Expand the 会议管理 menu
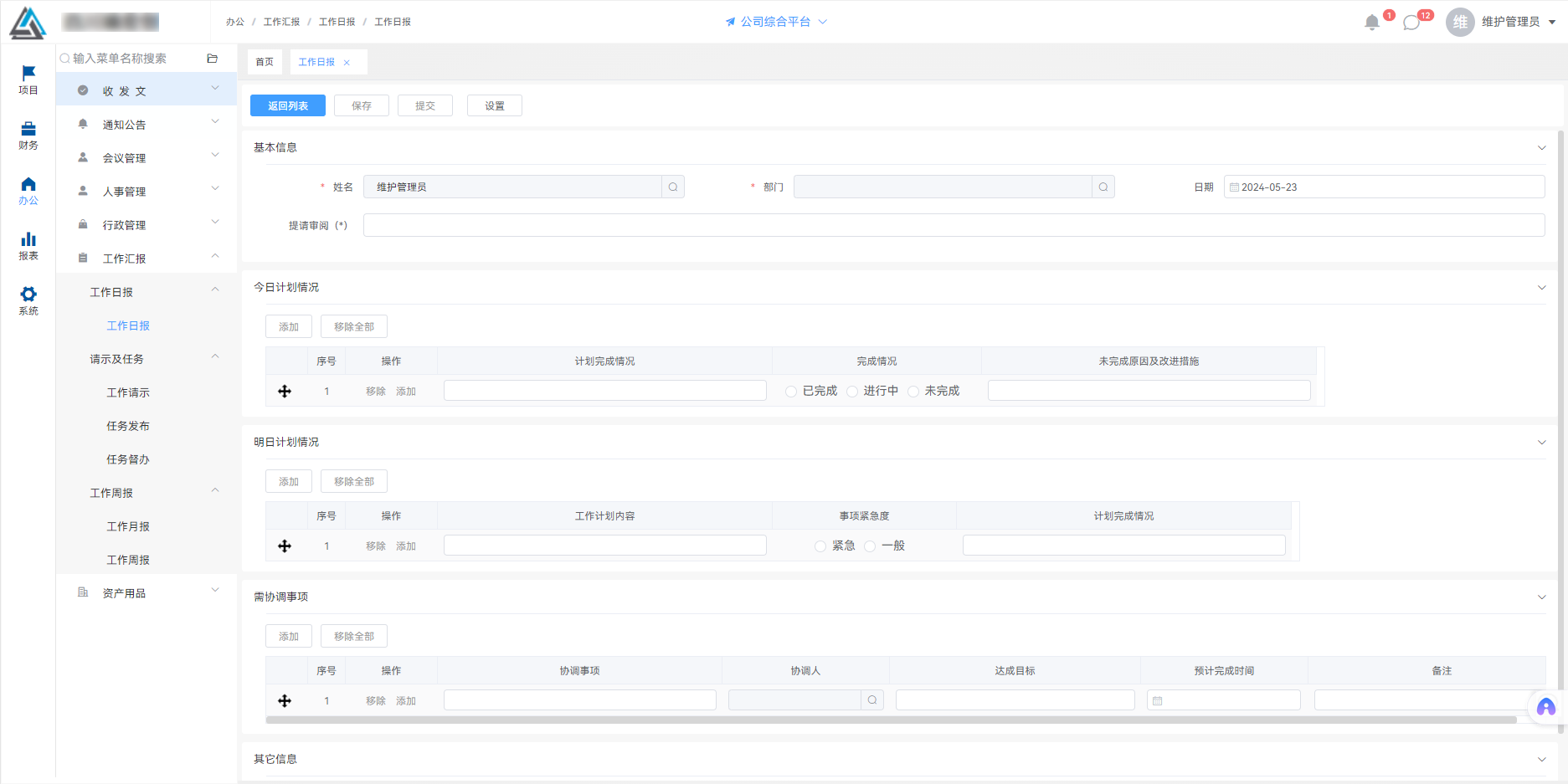1568x784 pixels. [147, 157]
